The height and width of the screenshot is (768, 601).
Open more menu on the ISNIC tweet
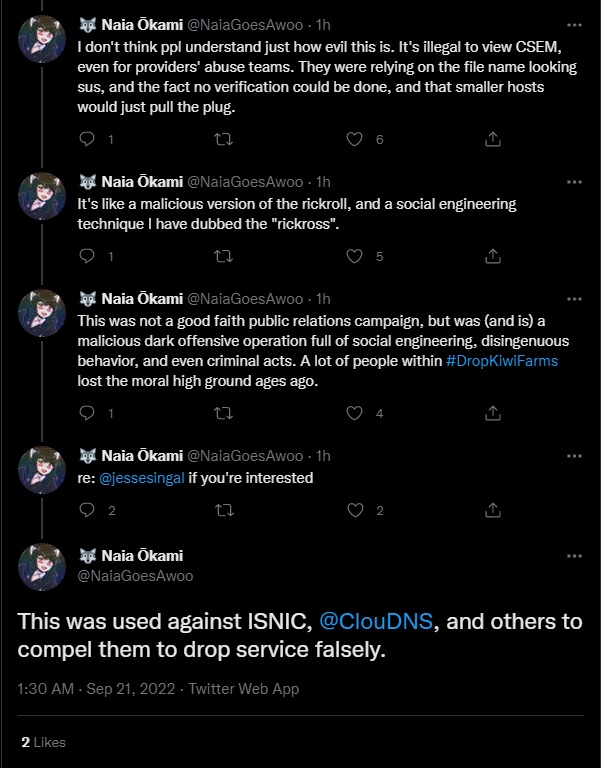tap(573, 556)
